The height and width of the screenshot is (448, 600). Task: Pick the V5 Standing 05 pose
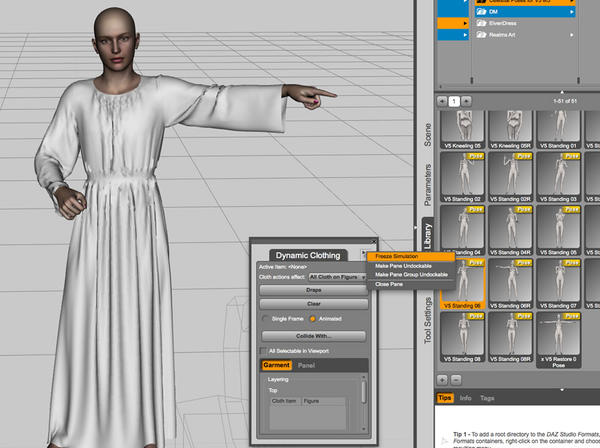[558, 230]
